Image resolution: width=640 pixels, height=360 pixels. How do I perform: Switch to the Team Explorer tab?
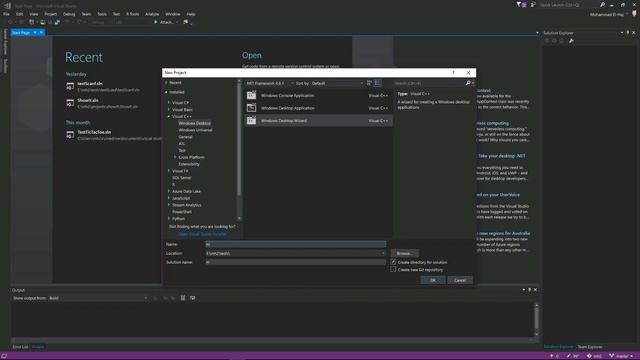589,347
